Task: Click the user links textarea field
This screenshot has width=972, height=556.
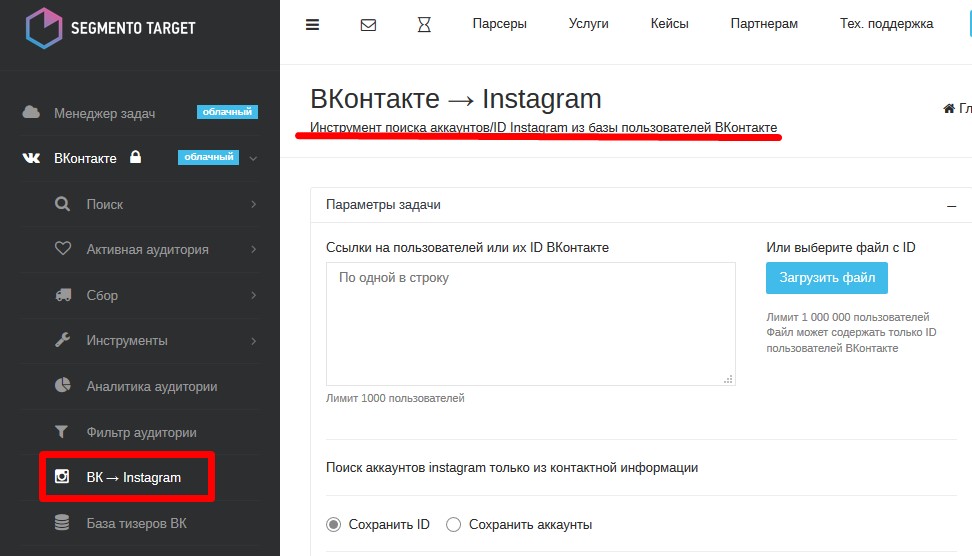Action: coord(531,324)
